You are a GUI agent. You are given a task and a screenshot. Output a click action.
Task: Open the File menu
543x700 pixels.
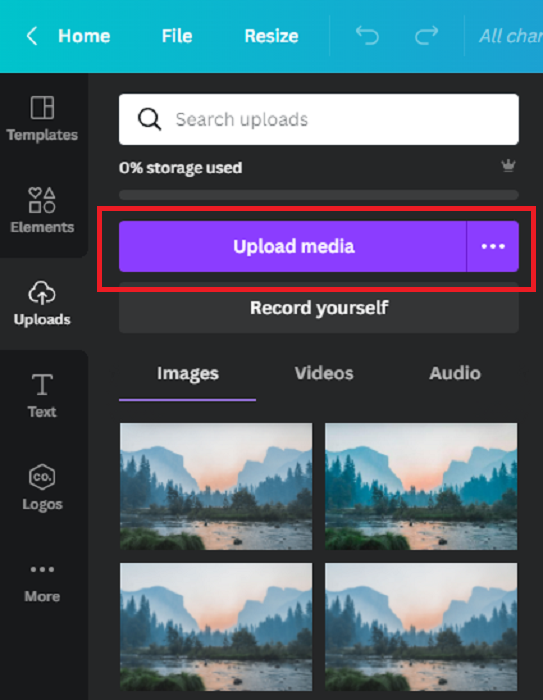(177, 36)
